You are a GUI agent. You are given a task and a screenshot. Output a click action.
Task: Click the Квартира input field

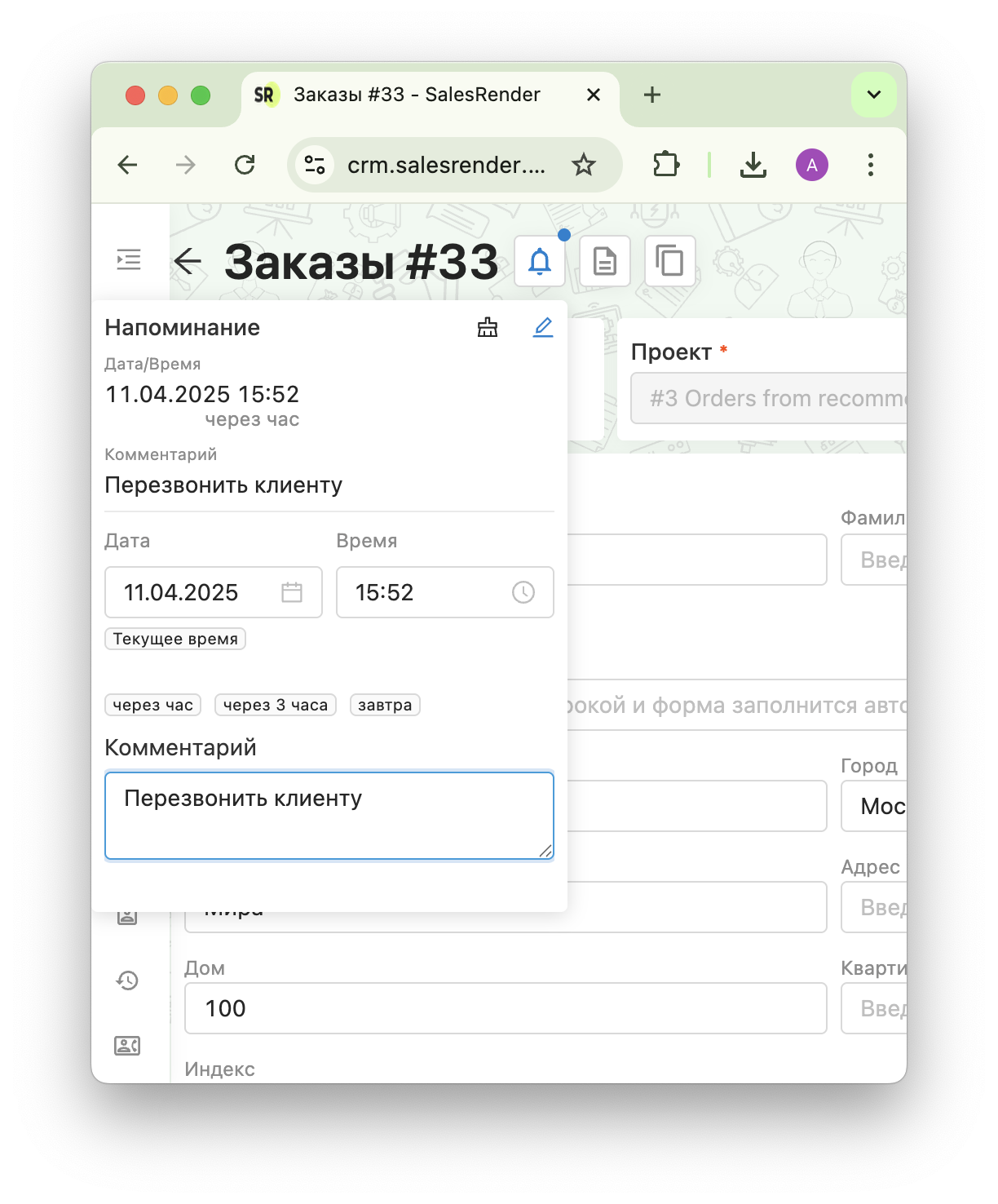point(874,1008)
